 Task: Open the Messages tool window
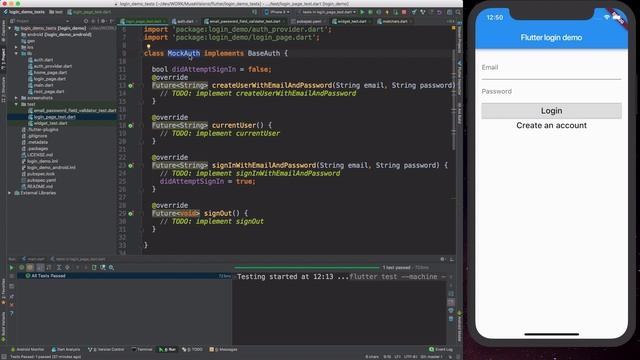[223, 350]
